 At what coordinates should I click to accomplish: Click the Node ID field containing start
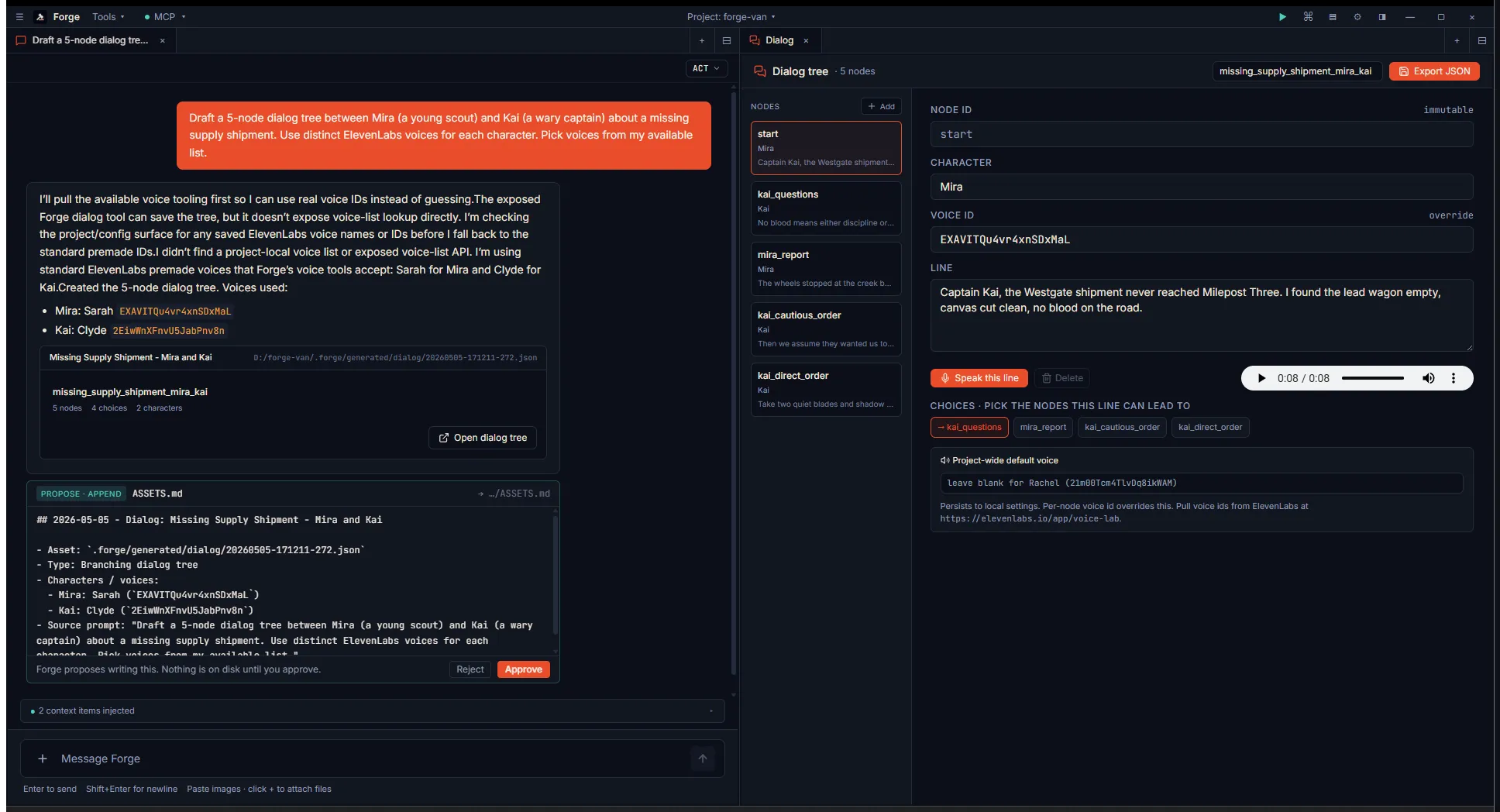[1202, 134]
